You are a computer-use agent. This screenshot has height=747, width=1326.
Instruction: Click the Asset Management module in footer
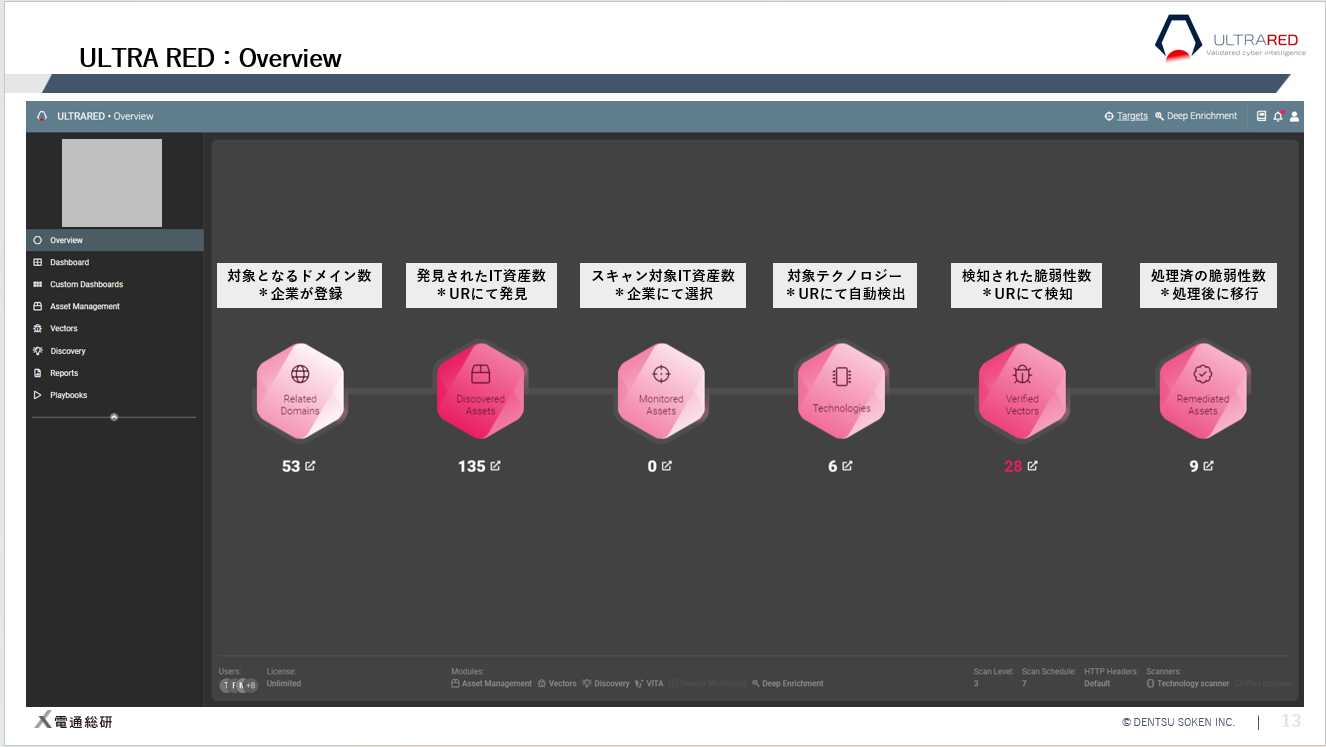[492, 684]
